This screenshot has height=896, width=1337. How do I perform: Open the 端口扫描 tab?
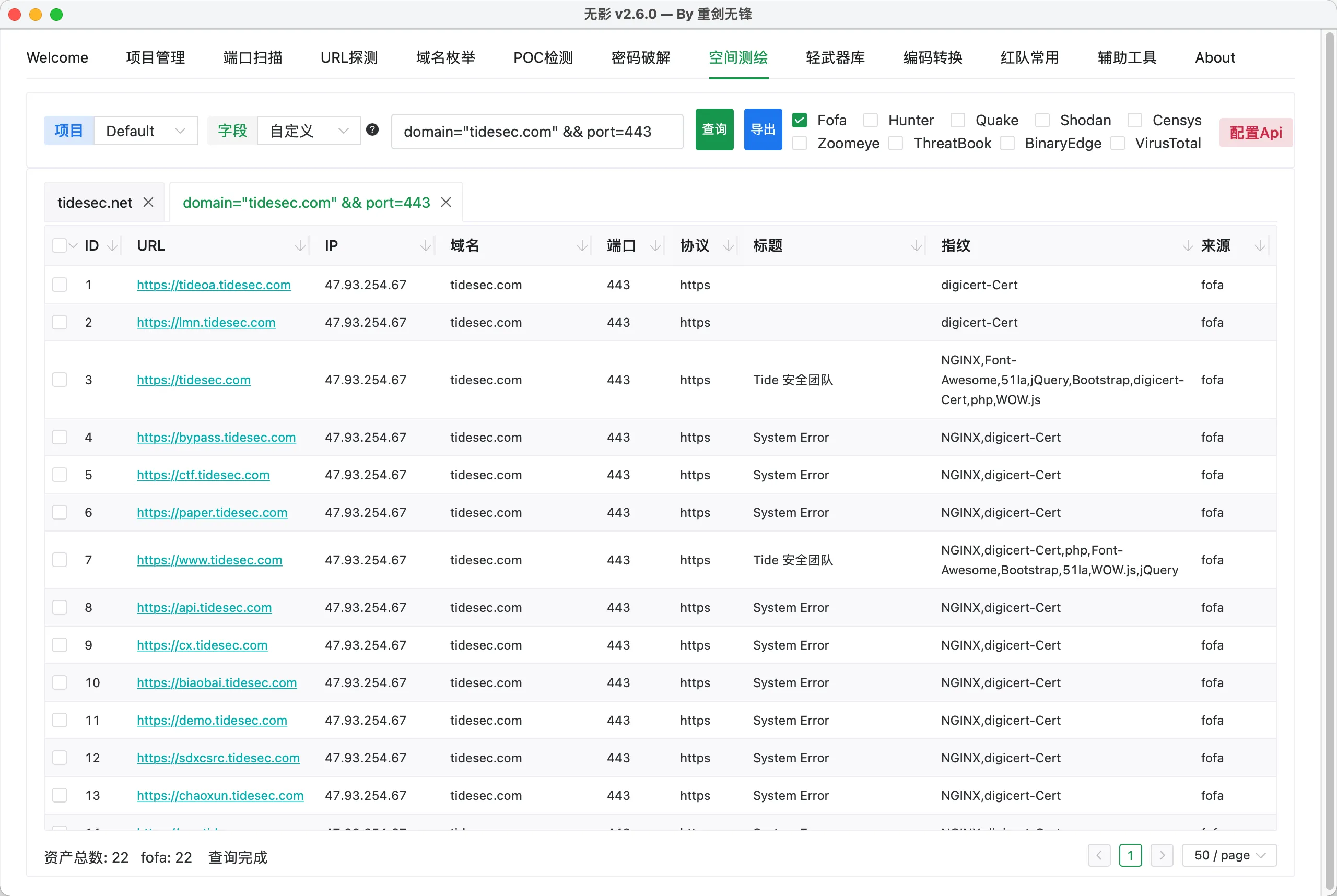pyautogui.click(x=253, y=58)
